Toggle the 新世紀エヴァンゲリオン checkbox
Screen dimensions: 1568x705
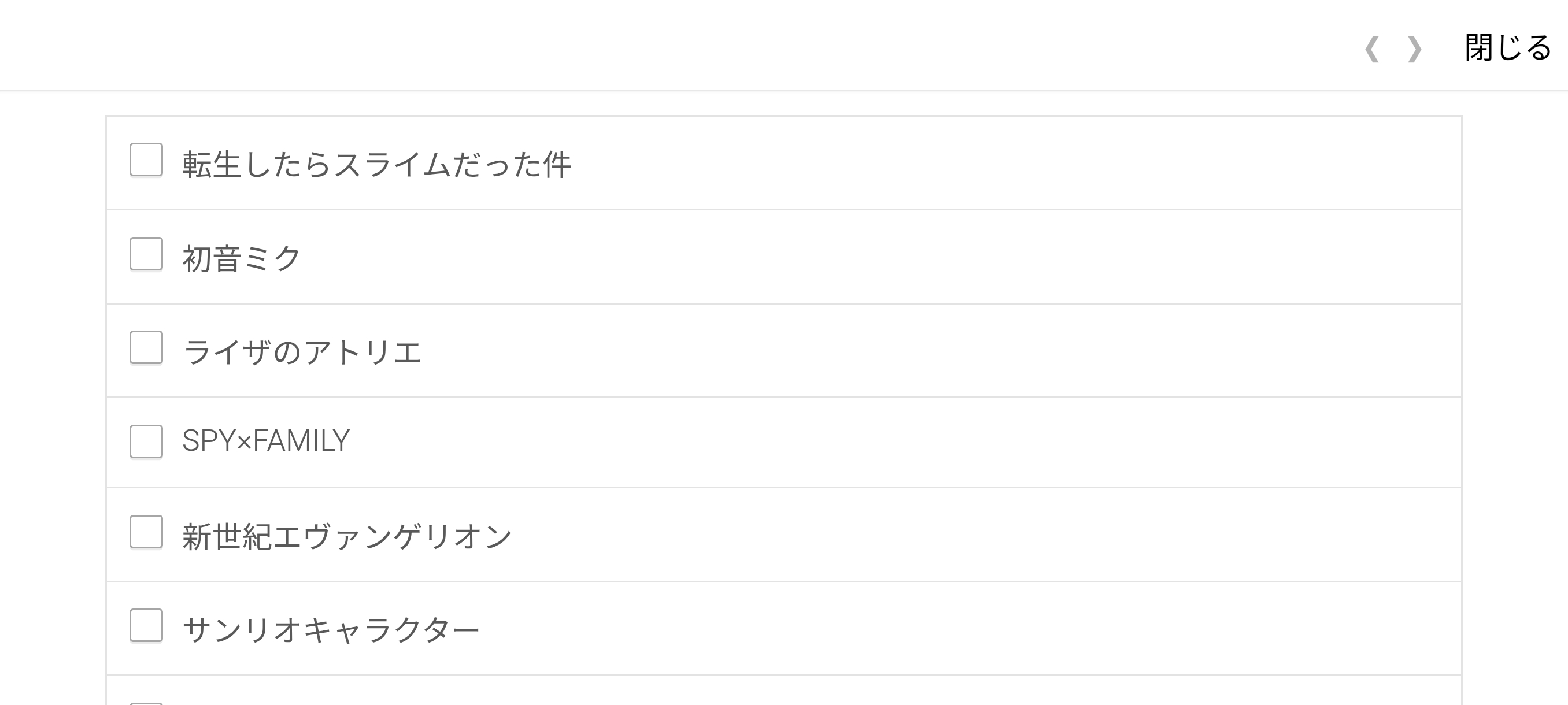pyautogui.click(x=146, y=532)
